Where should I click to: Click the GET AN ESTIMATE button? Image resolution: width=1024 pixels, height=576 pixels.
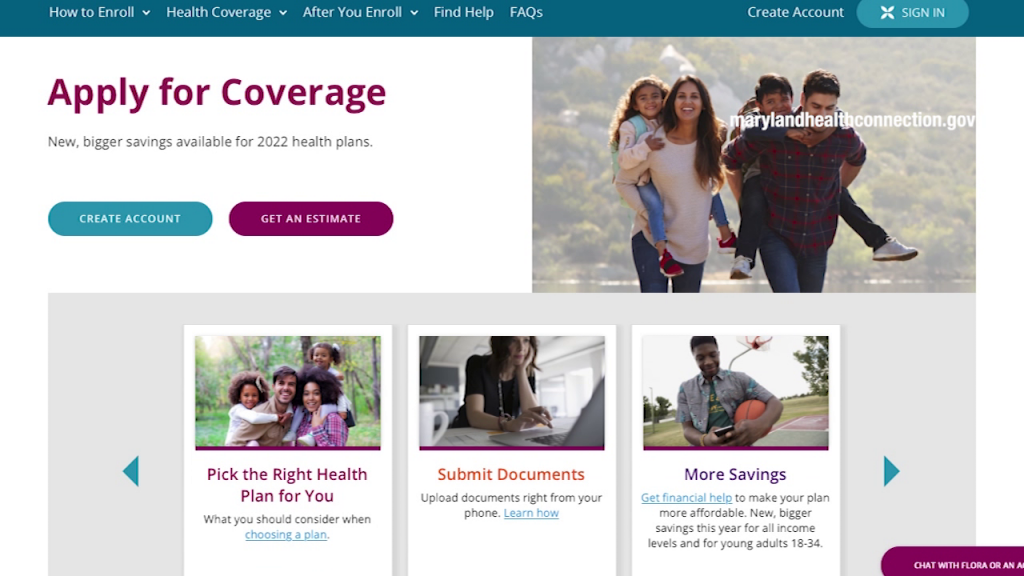(x=311, y=219)
